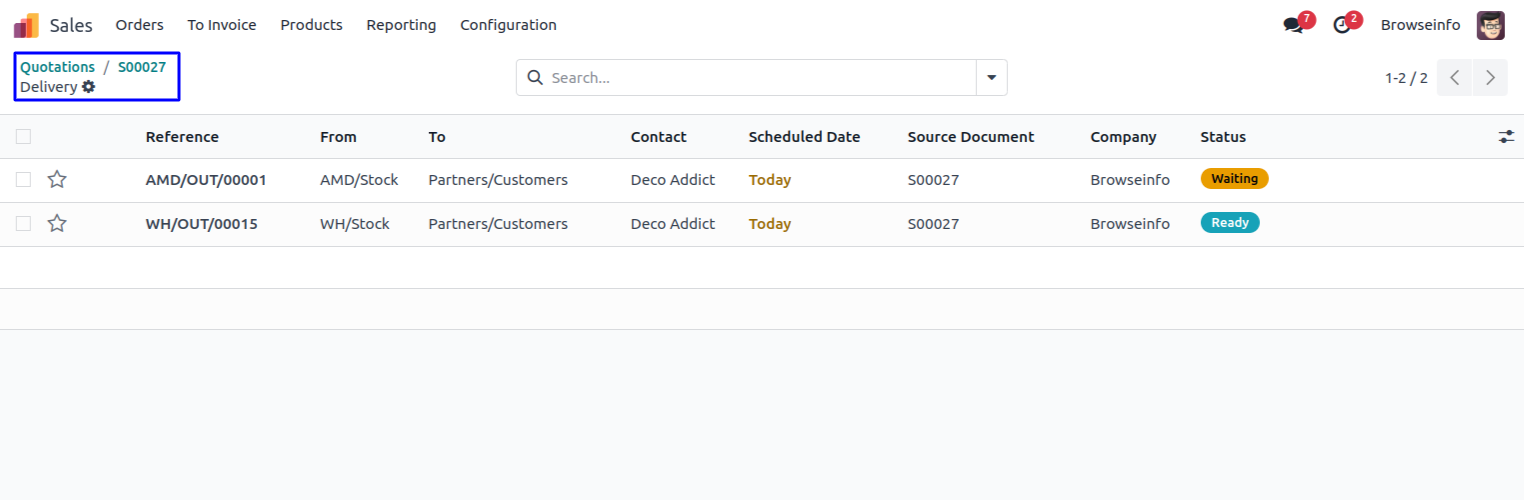The image size is (1524, 500).
Task: Navigate back to Quotations breadcrumb
Action: [x=57, y=67]
